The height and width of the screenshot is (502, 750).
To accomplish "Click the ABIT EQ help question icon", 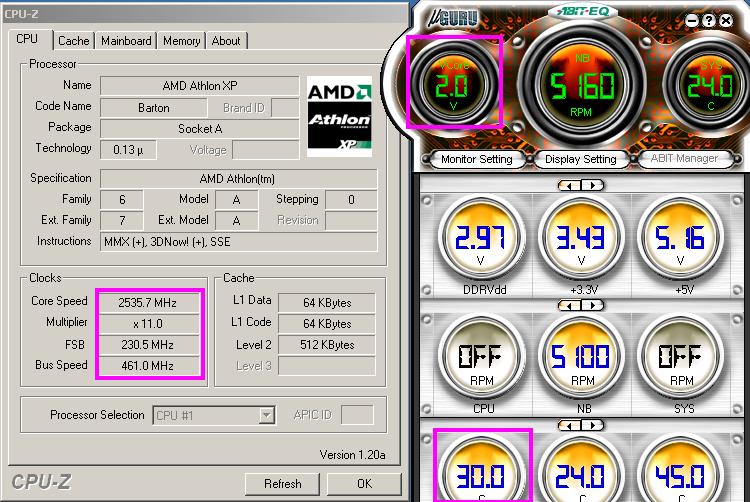I will 709,20.
